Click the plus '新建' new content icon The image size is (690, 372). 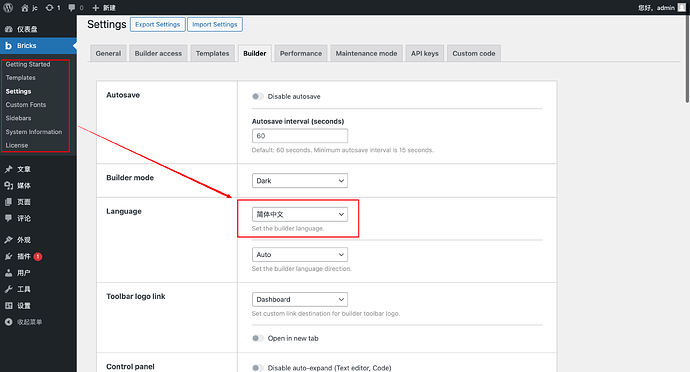tap(95, 8)
